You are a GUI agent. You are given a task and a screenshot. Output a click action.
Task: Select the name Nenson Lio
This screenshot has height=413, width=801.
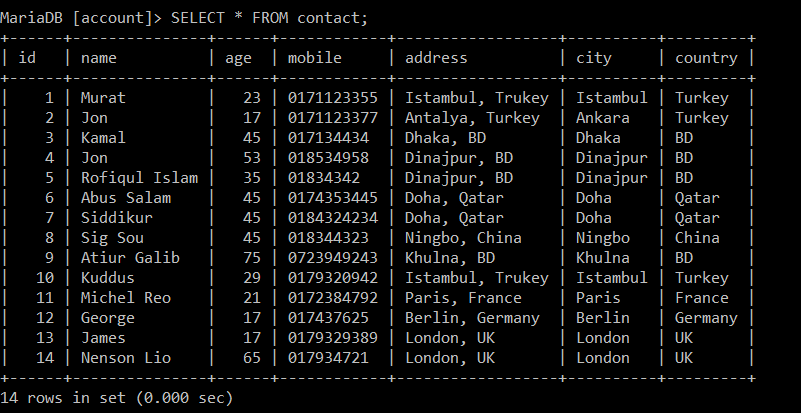tap(126, 358)
